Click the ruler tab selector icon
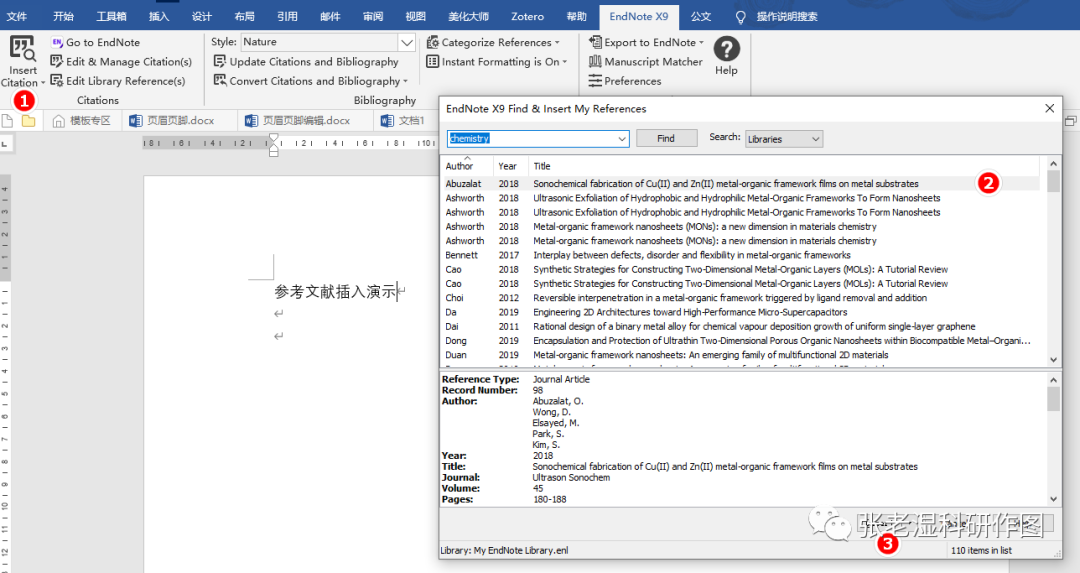The width and height of the screenshot is (1080, 573). (5, 144)
